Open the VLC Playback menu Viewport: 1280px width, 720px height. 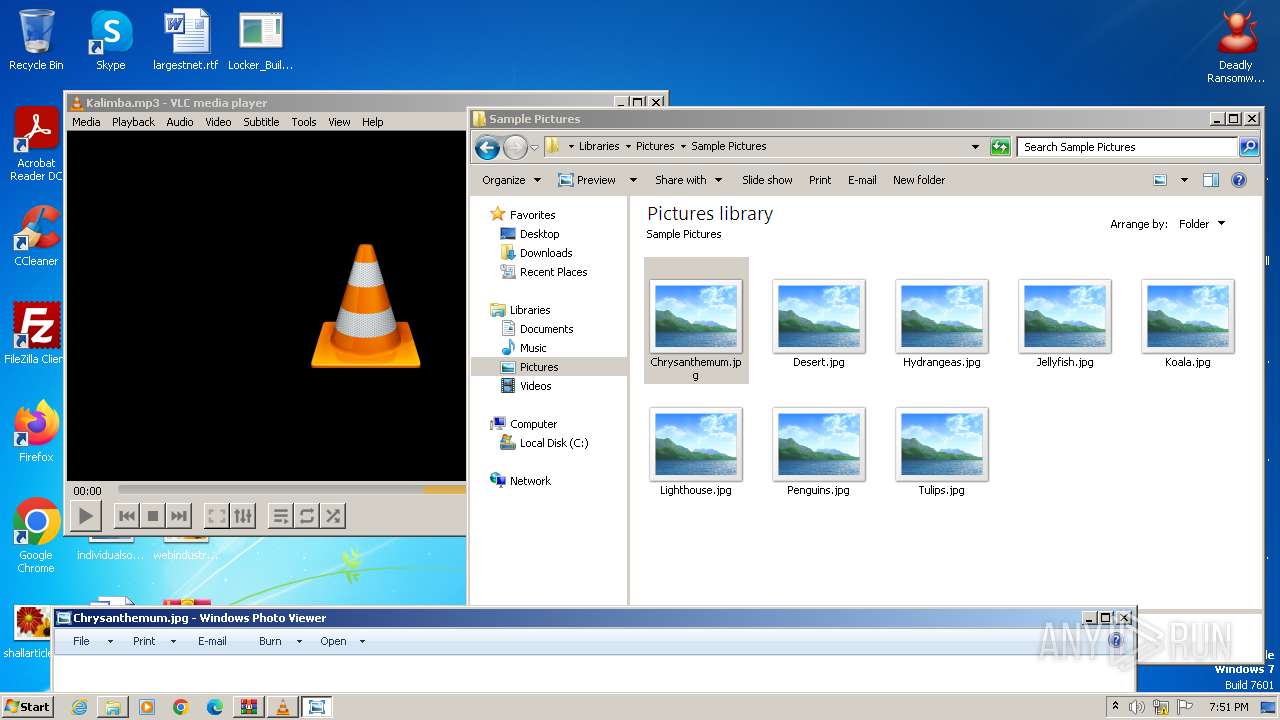tap(133, 122)
